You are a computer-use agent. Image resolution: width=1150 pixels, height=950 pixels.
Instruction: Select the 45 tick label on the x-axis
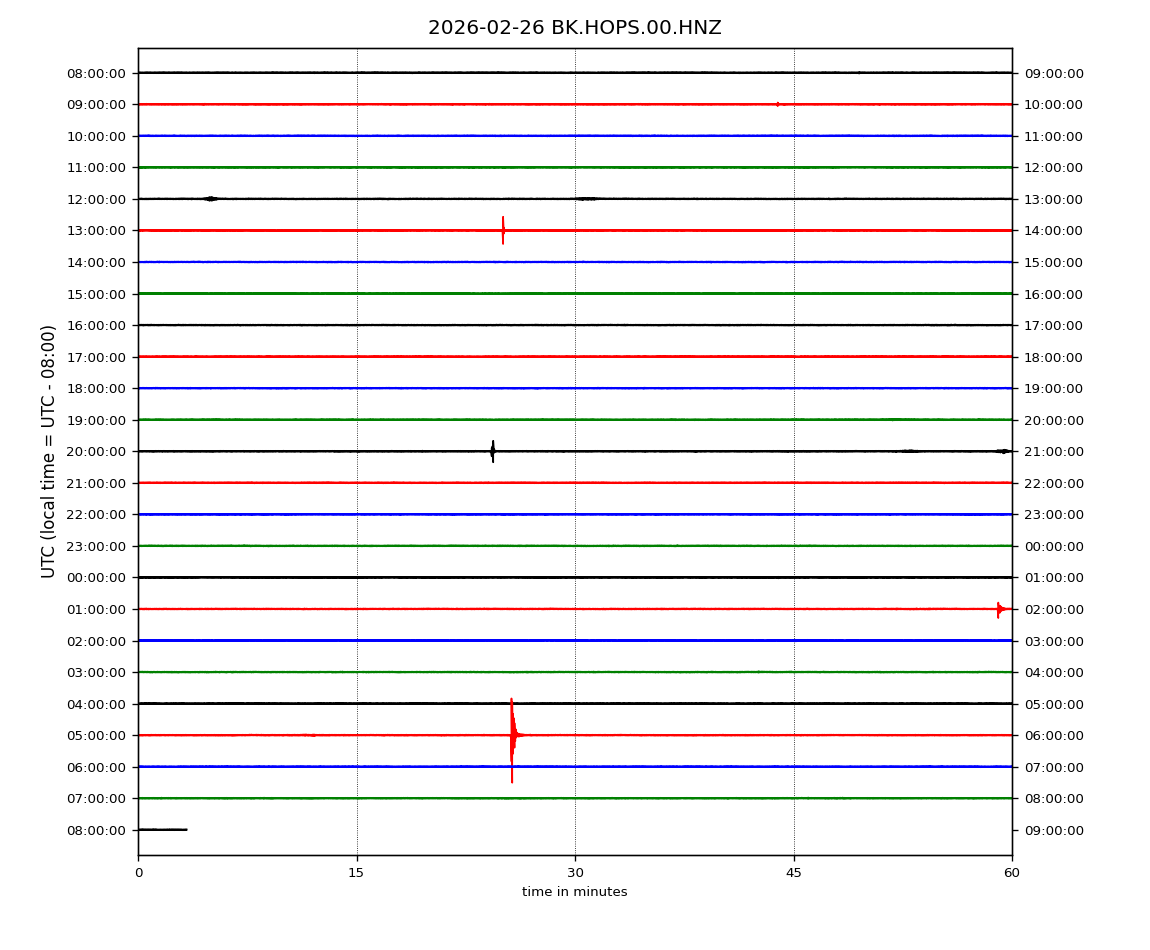[x=794, y=873]
